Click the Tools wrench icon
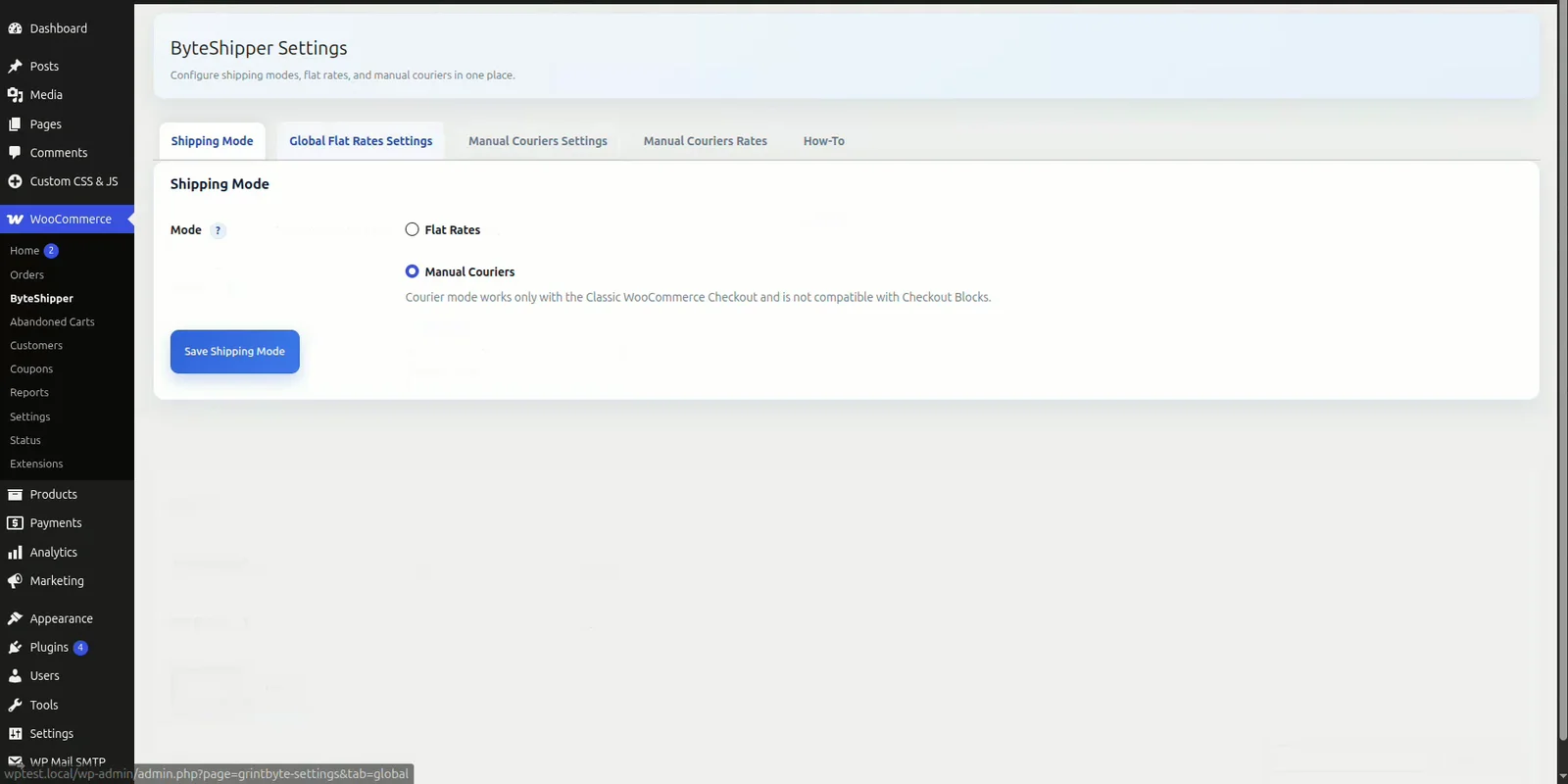 pos(15,706)
